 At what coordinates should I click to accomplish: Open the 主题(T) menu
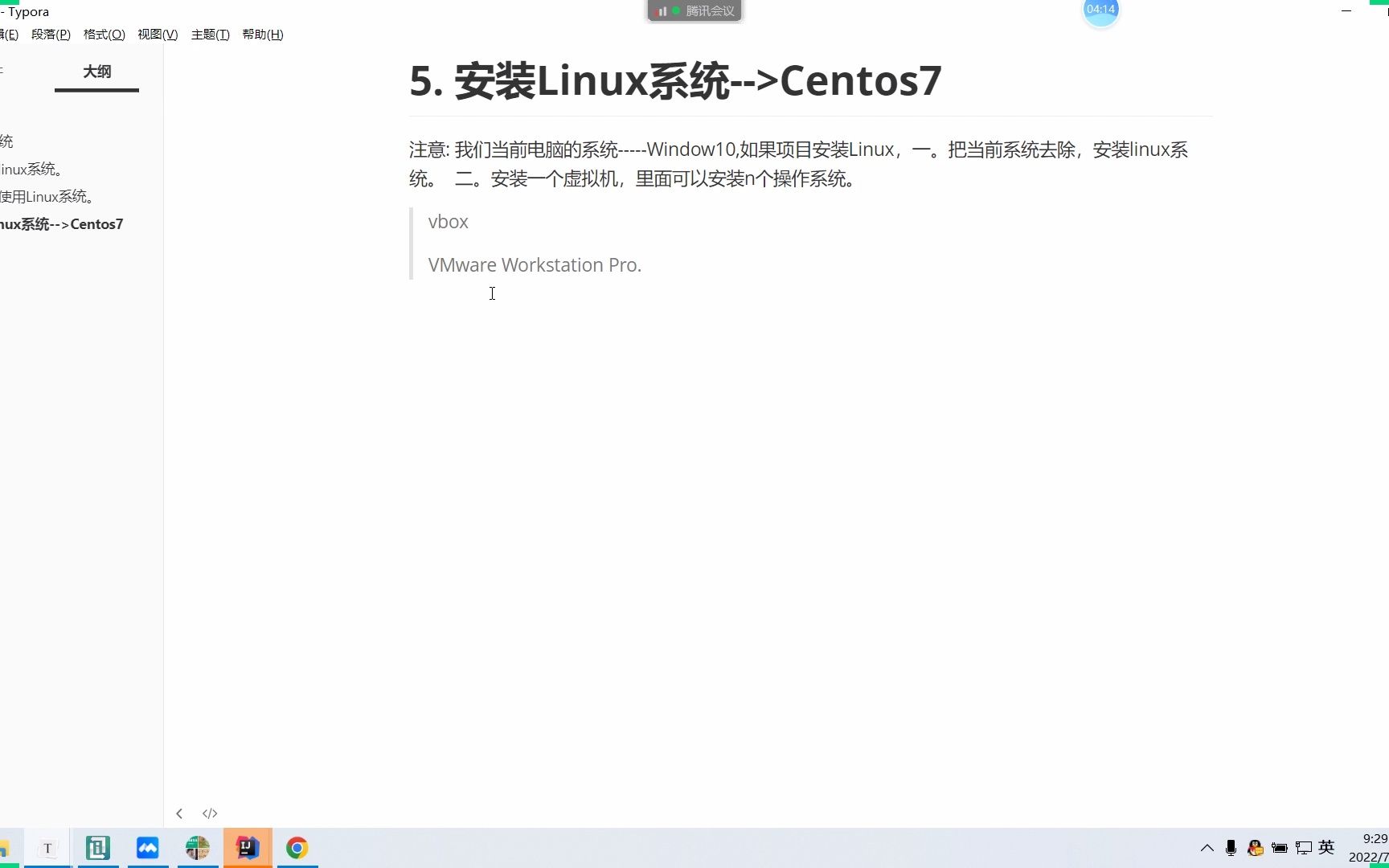(210, 35)
